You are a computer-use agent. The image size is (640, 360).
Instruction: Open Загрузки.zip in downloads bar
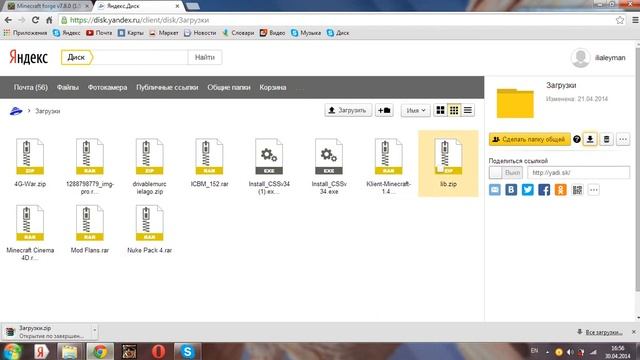point(47,332)
